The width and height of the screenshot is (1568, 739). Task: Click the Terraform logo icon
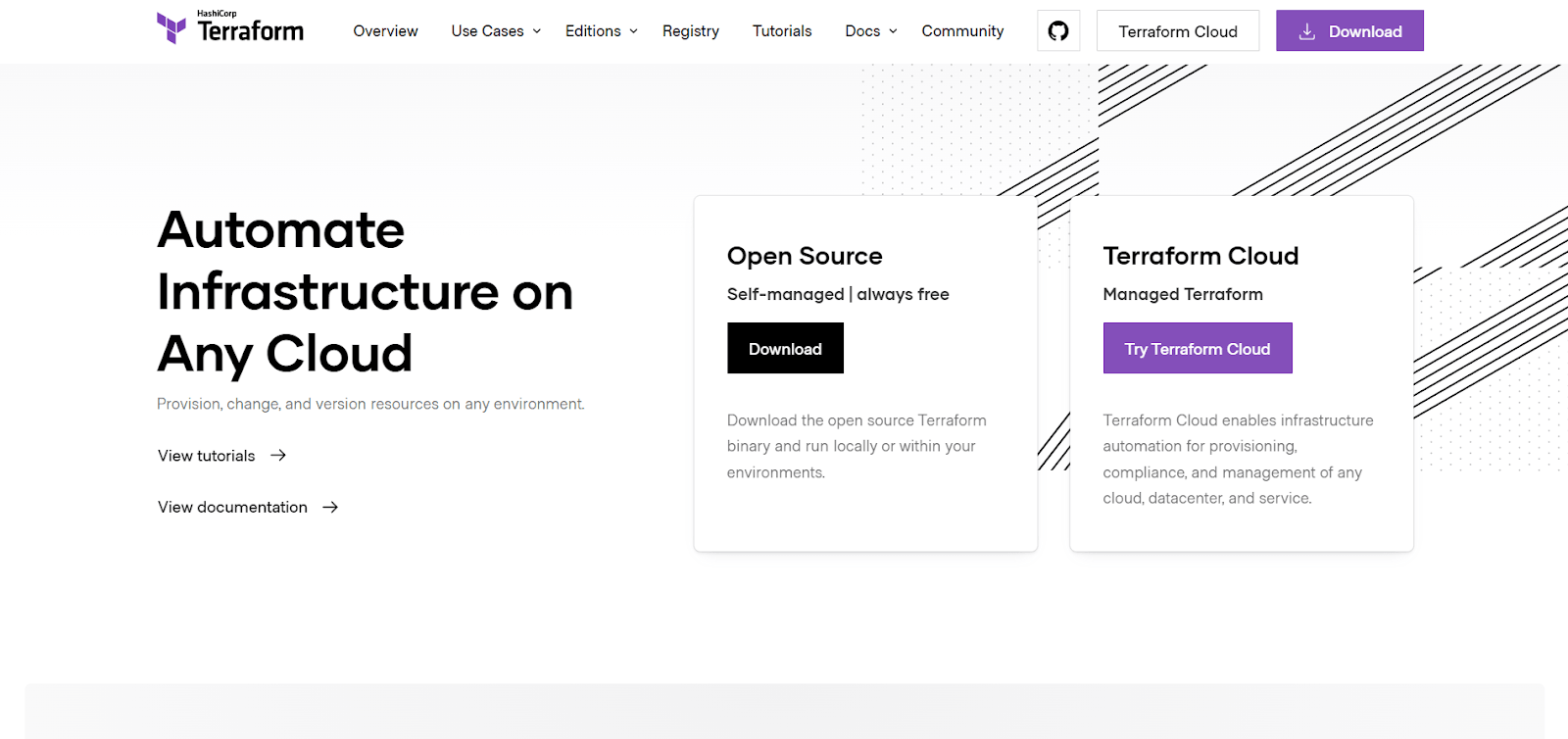171,28
